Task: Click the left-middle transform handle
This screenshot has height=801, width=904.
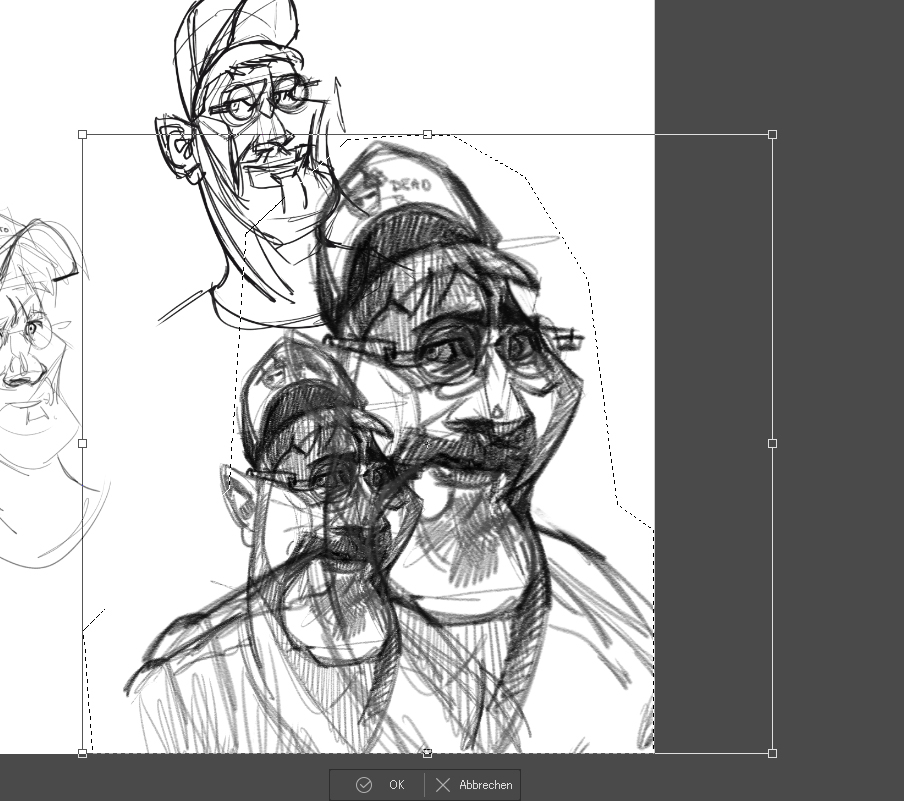Action: coord(82,443)
